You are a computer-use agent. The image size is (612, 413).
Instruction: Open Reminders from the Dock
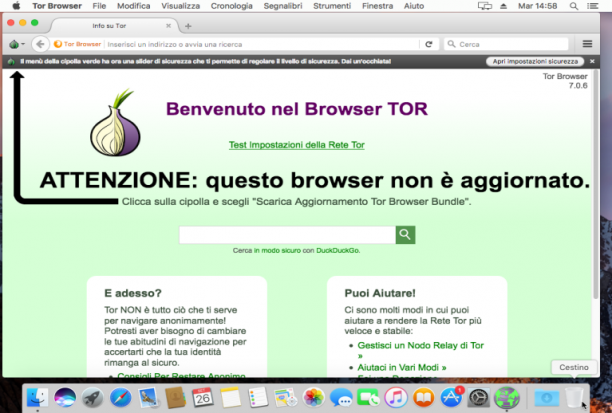258,398
